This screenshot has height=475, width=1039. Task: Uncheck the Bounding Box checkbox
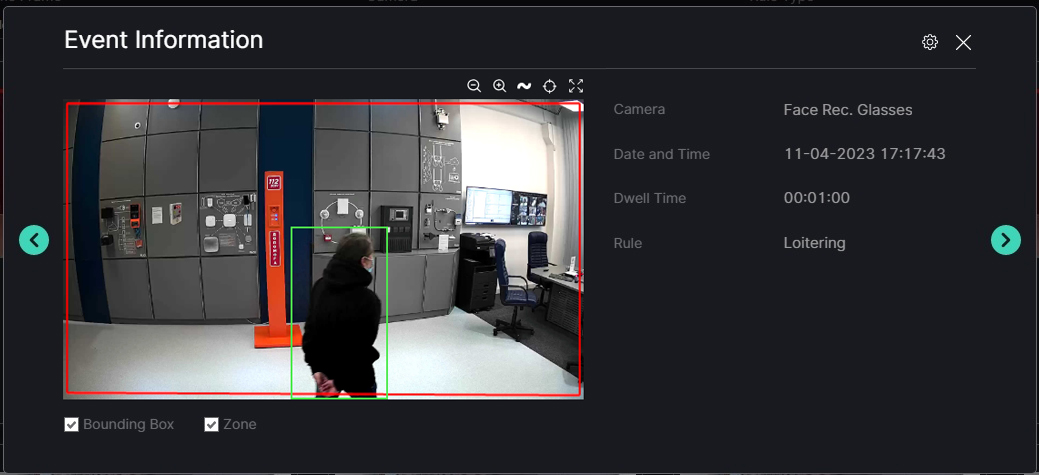tap(72, 425)
